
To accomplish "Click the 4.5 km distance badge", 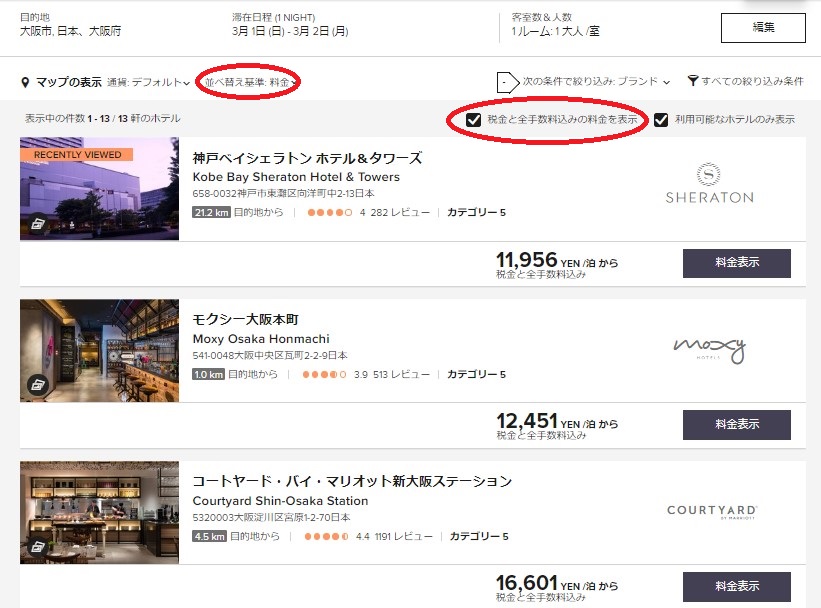I will coord(209,536).
